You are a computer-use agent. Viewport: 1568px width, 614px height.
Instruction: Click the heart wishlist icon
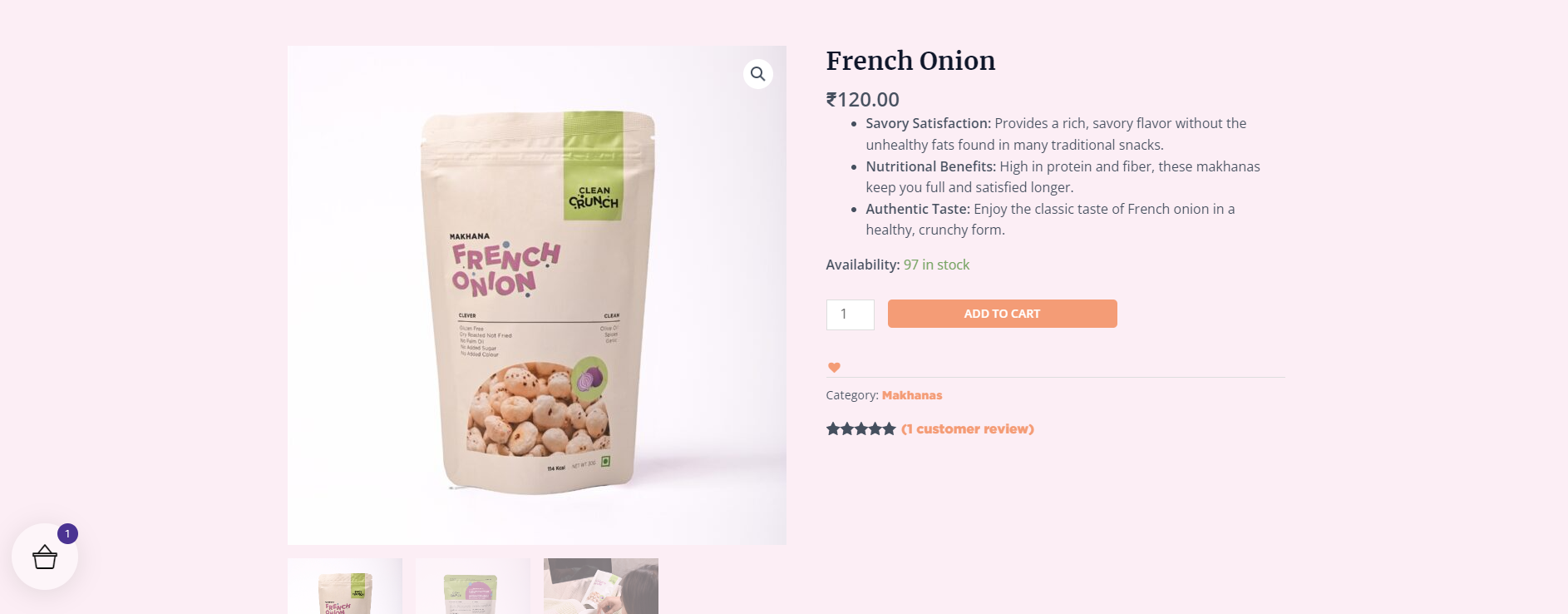(x=834, y=368)
